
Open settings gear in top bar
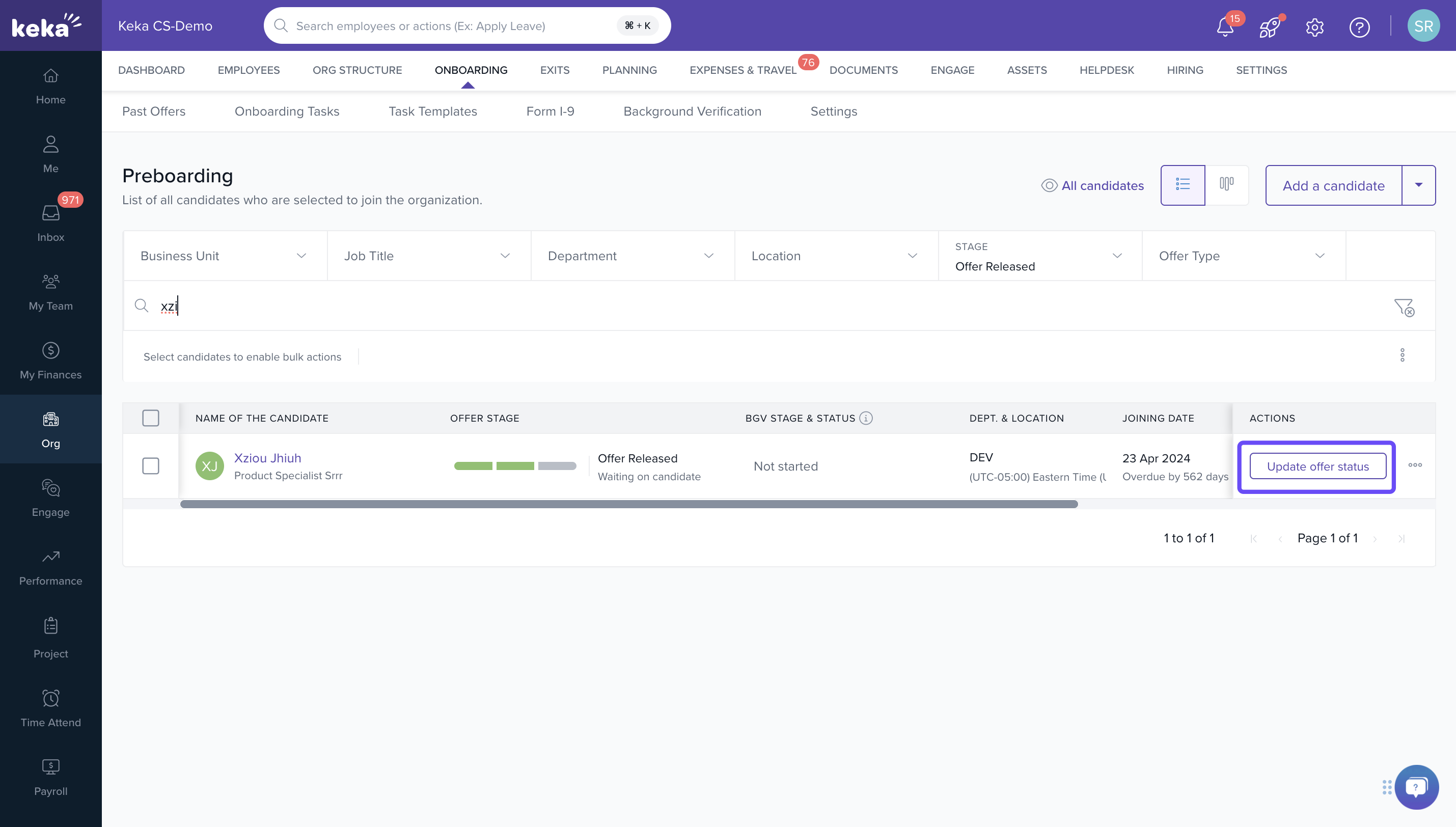(x=1314, y=26)
